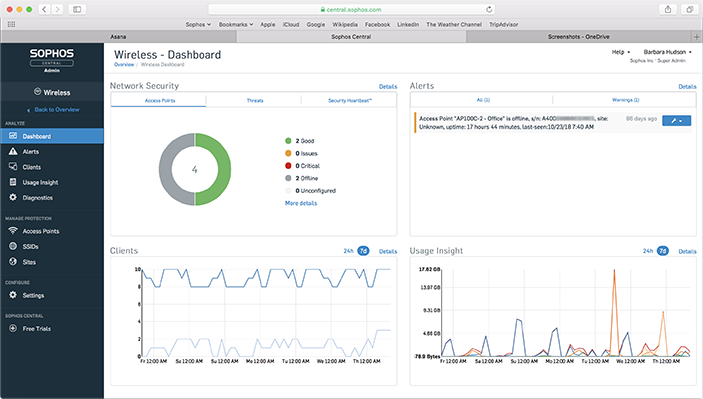This screenshot has width=703, height=399.
Task: Open Usage Insight document icon
Action: (13, 182)
